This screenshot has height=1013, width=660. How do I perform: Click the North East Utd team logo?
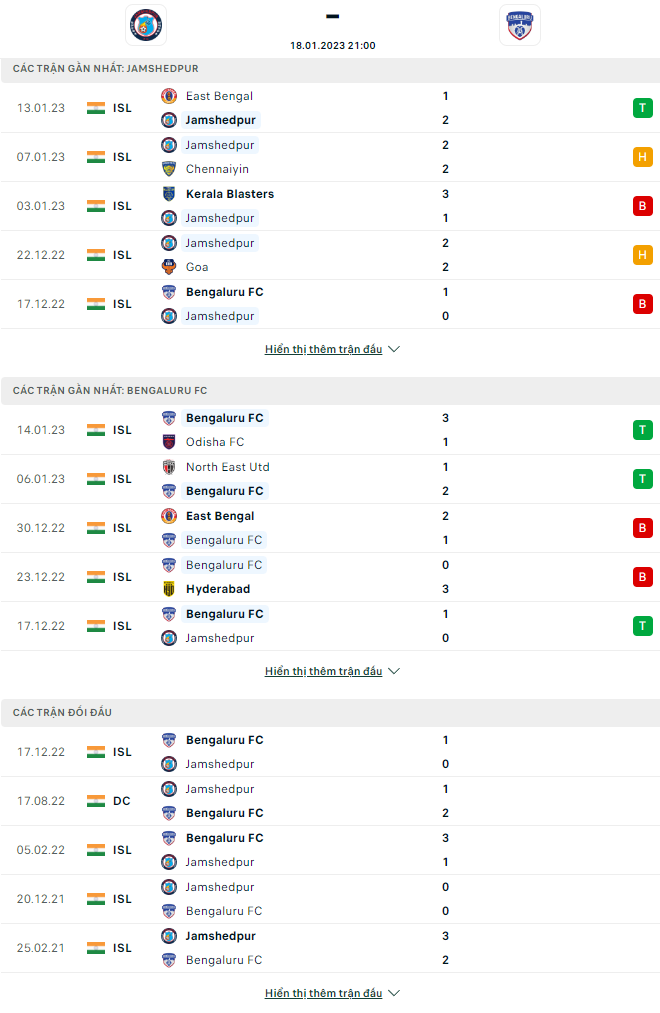point(169,467)
